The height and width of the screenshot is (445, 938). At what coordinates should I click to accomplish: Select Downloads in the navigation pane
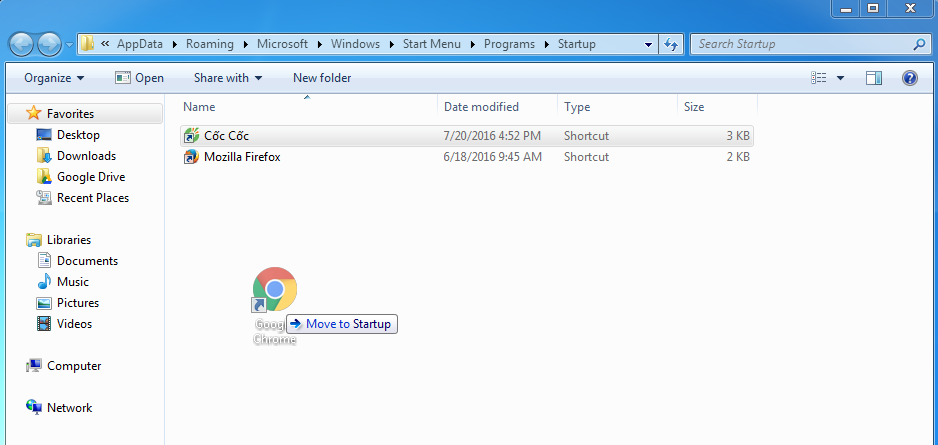click(x=86, y=156)
